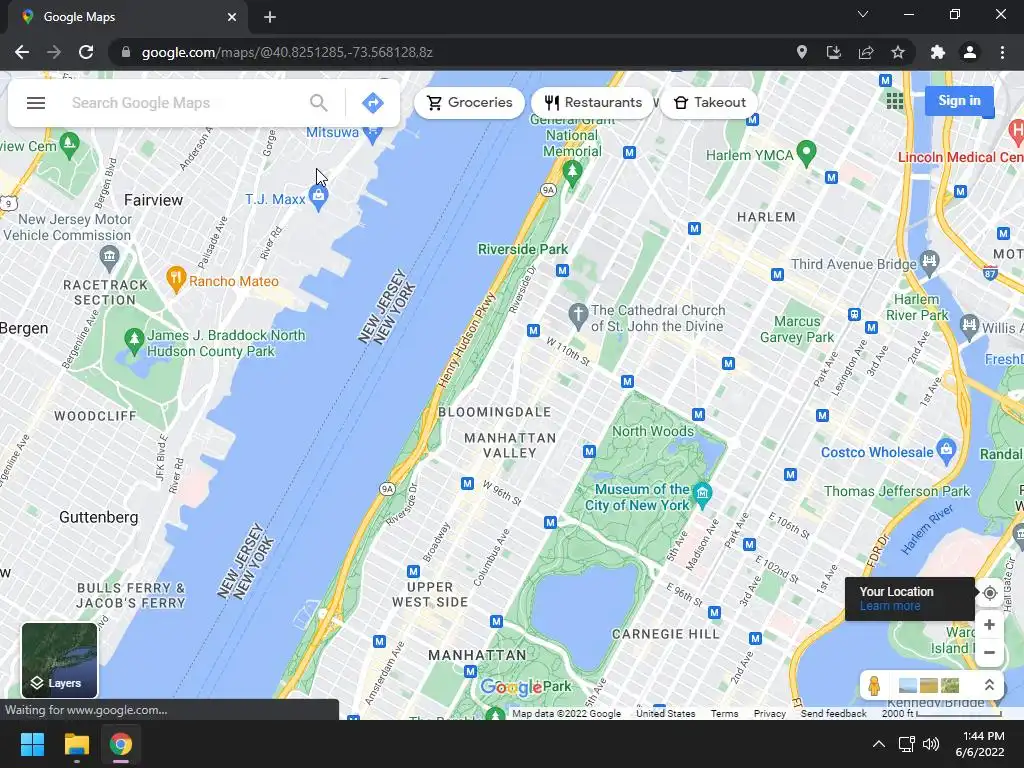
Task: Zoom in with the plus button
Action: click(x=989, y=625)
